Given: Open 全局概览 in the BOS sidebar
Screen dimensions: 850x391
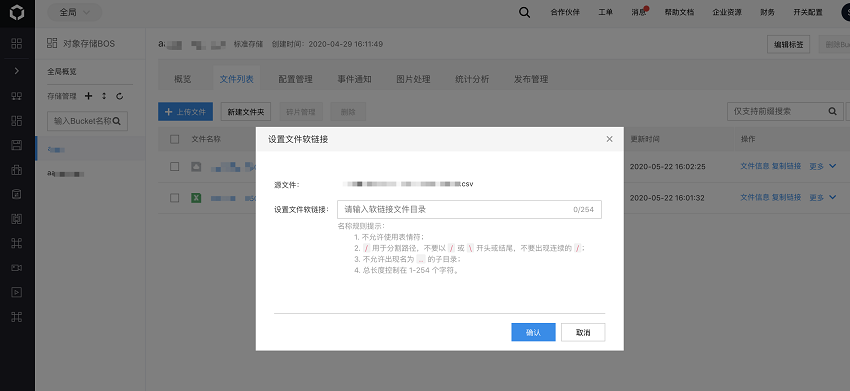Looking at the screenshot, I should [x=62, y=71].
